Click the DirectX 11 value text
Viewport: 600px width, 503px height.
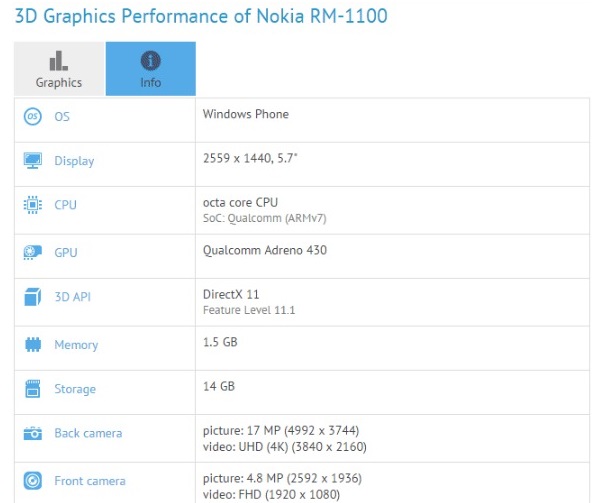[231, 294]
